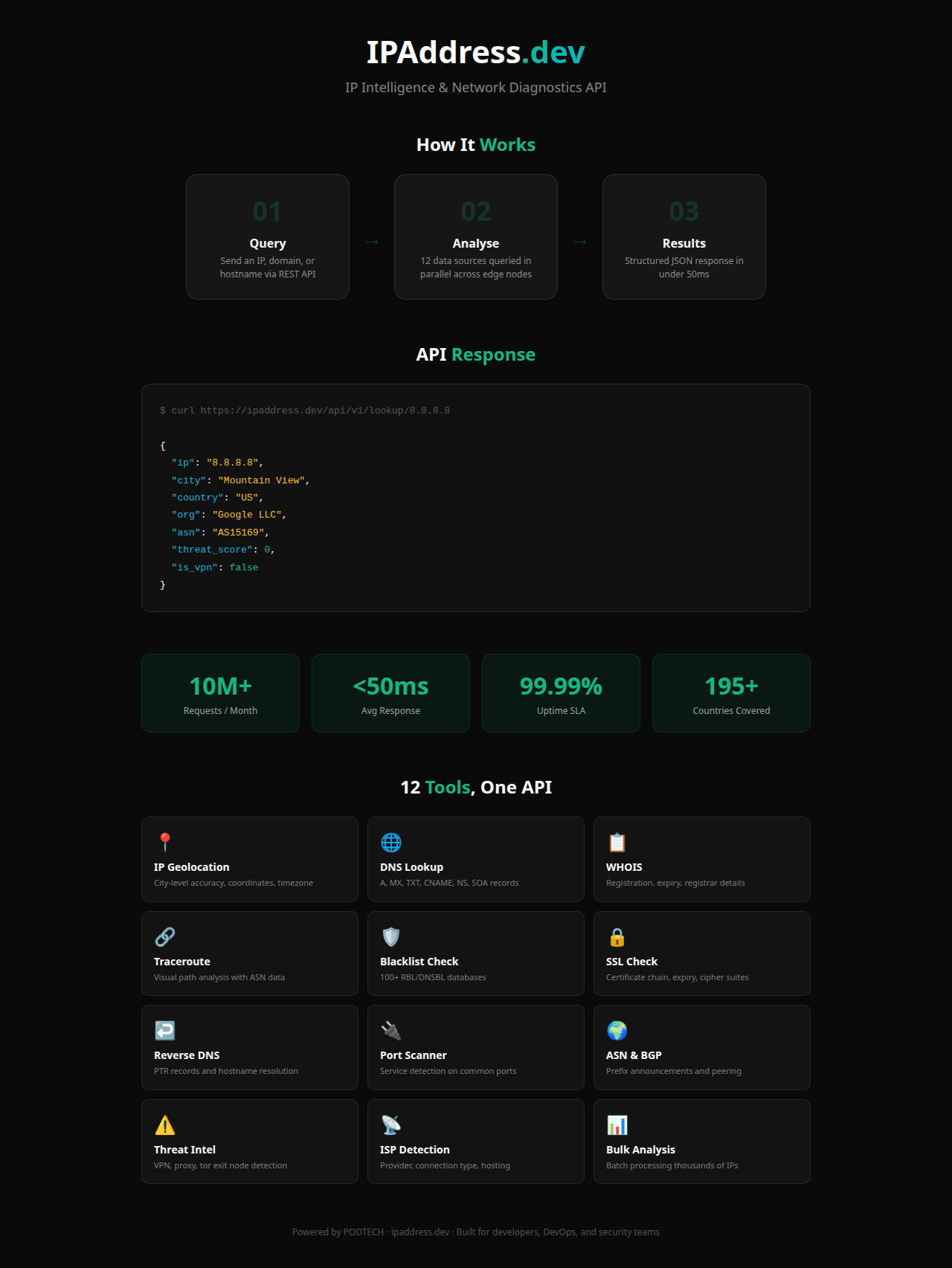This screenshot has height=1268, width=952.
Task: Open the Port Scanner title
Action: [414, 1055]
